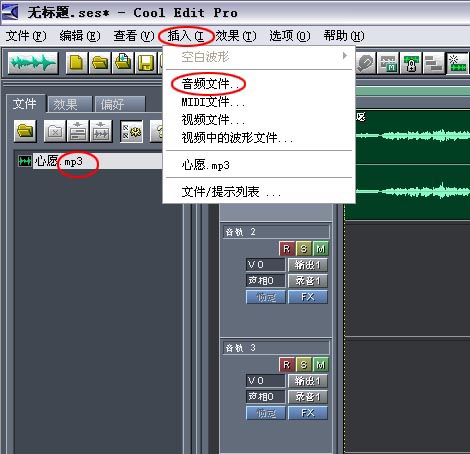Viewport: 470px width, 454px height.
Task: Click insert into multitrack icon in panel
Action: pos(78,131)
